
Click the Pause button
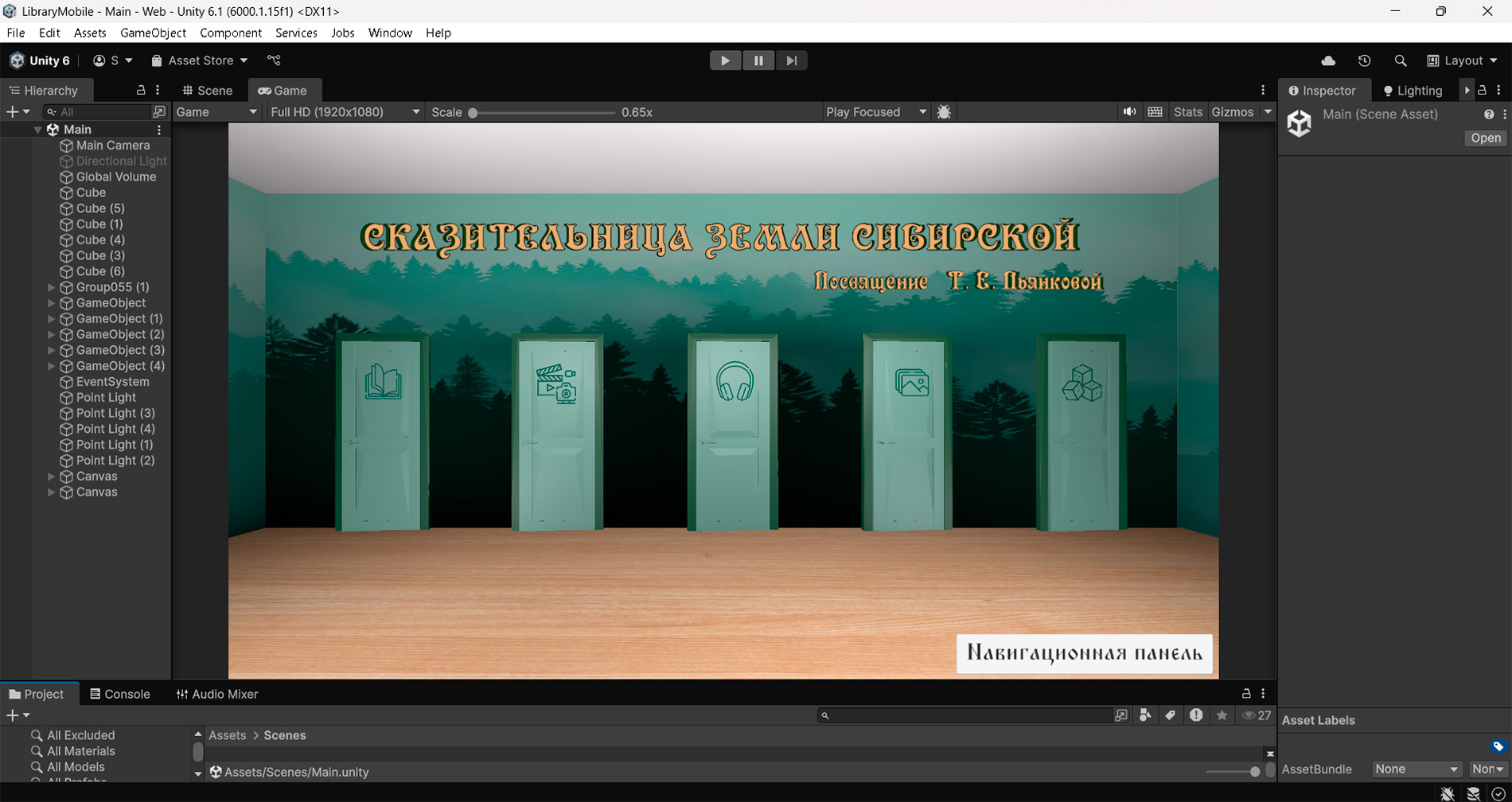pos(758,60)
